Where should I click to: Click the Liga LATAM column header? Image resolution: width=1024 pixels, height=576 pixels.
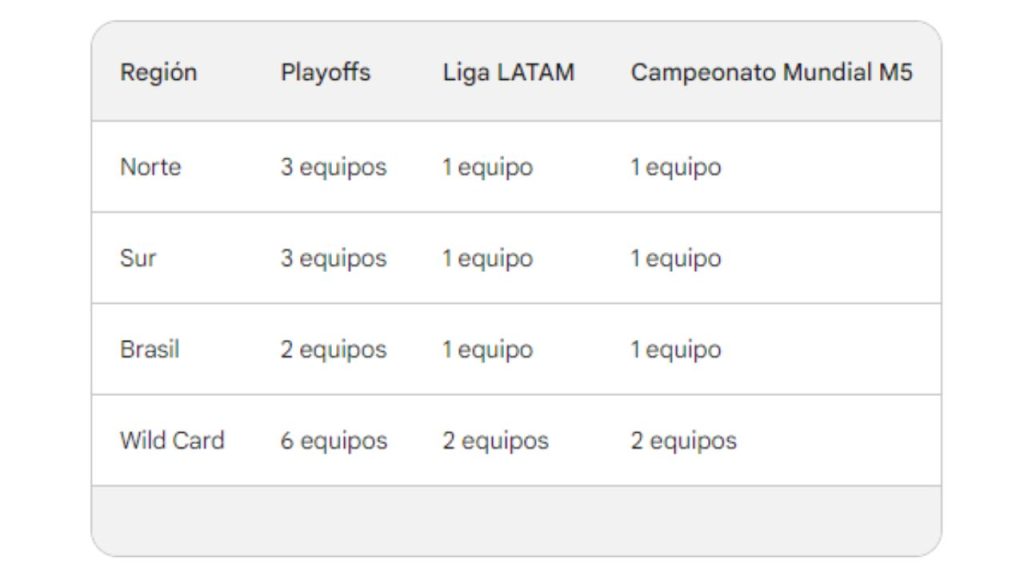(x=509, y=73)
